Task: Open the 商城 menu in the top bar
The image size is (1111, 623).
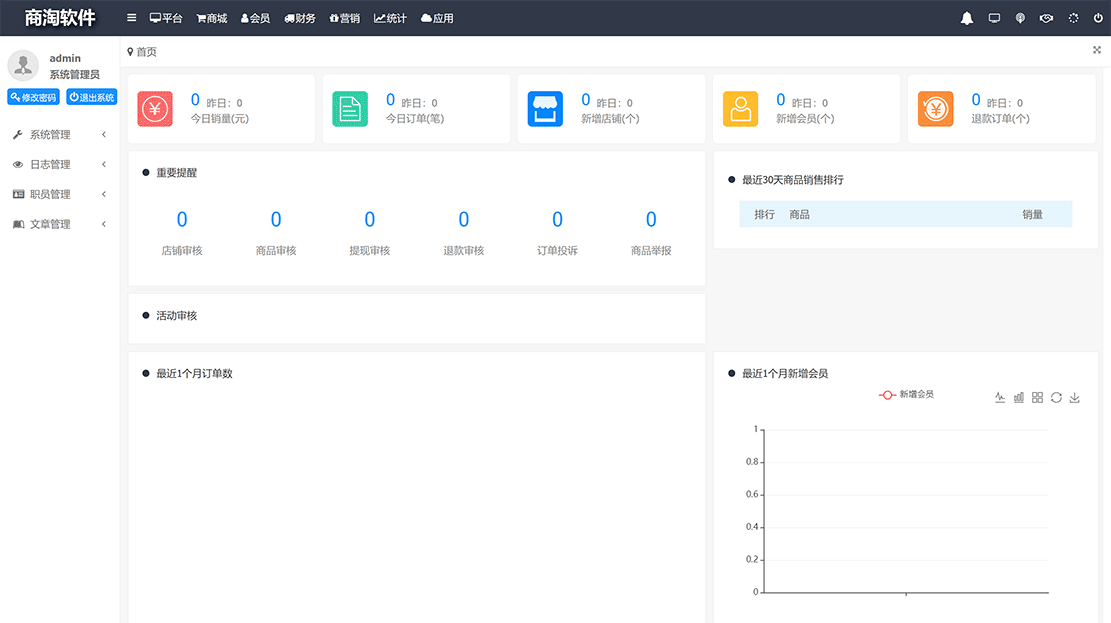Action: [x=210, y=17]
